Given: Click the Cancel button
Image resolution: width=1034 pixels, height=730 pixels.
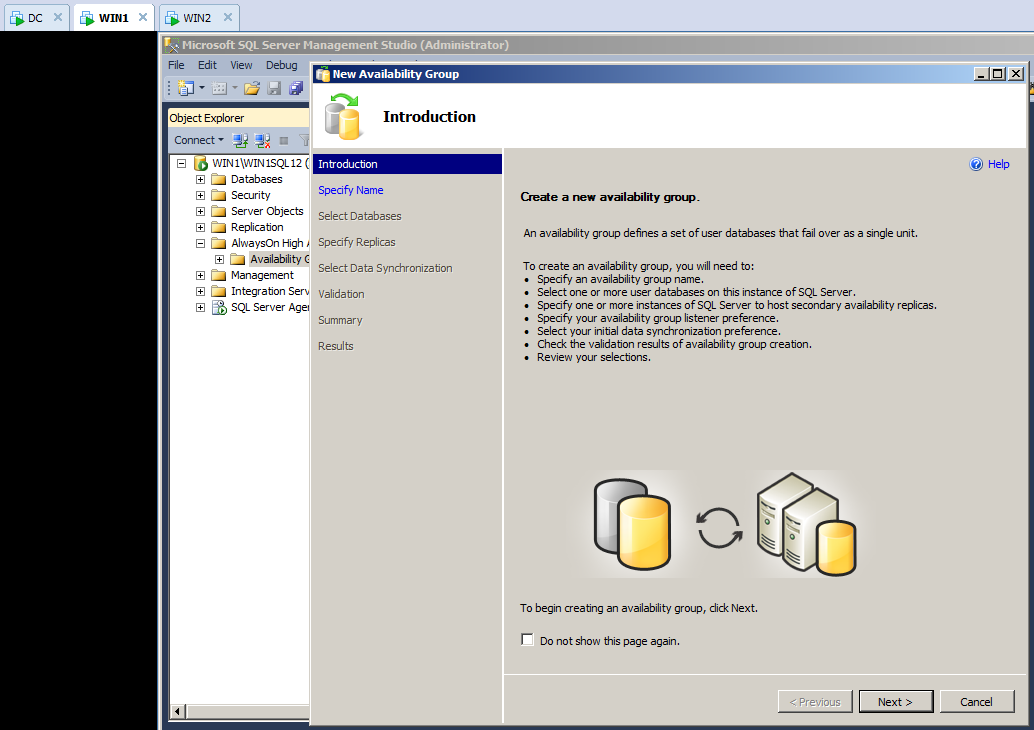Looking at the screenshot, I should tap(977, 702).
